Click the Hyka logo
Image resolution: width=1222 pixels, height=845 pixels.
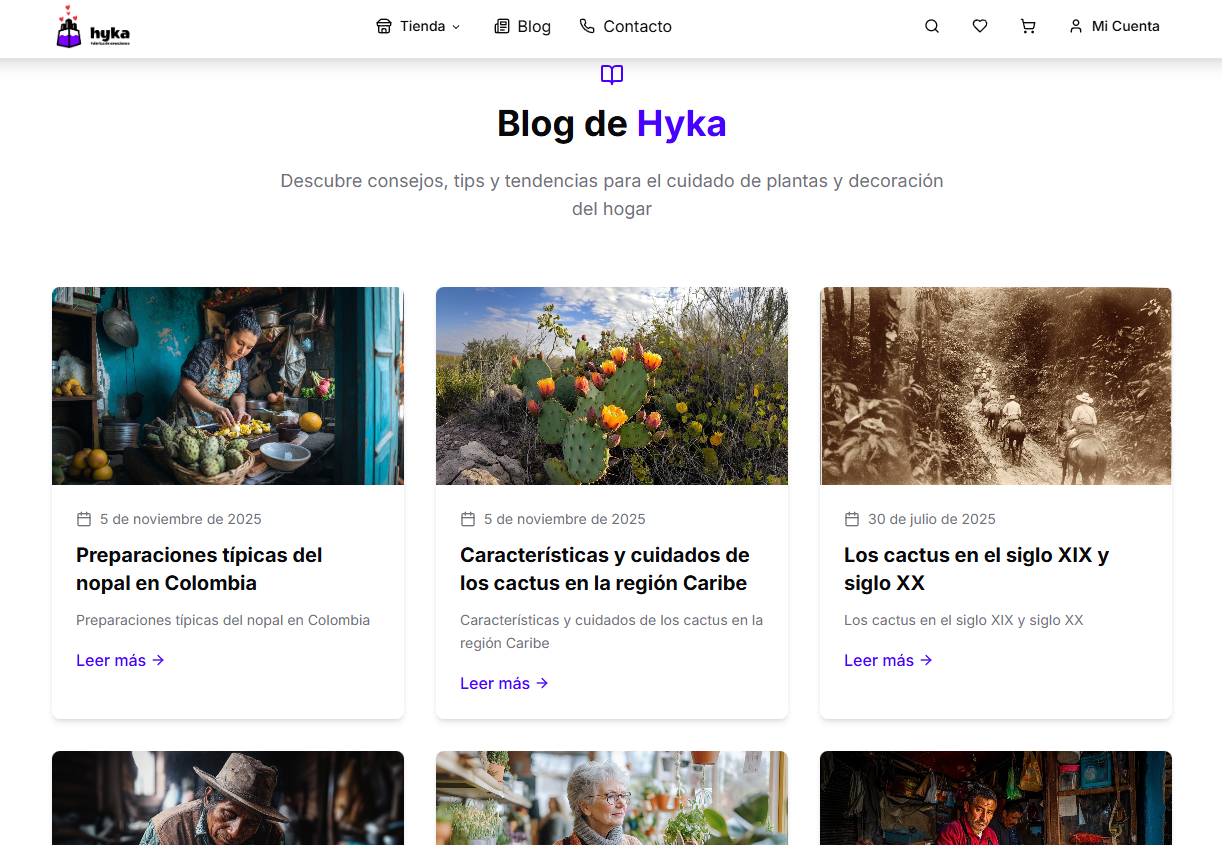[x=93, y=27]
